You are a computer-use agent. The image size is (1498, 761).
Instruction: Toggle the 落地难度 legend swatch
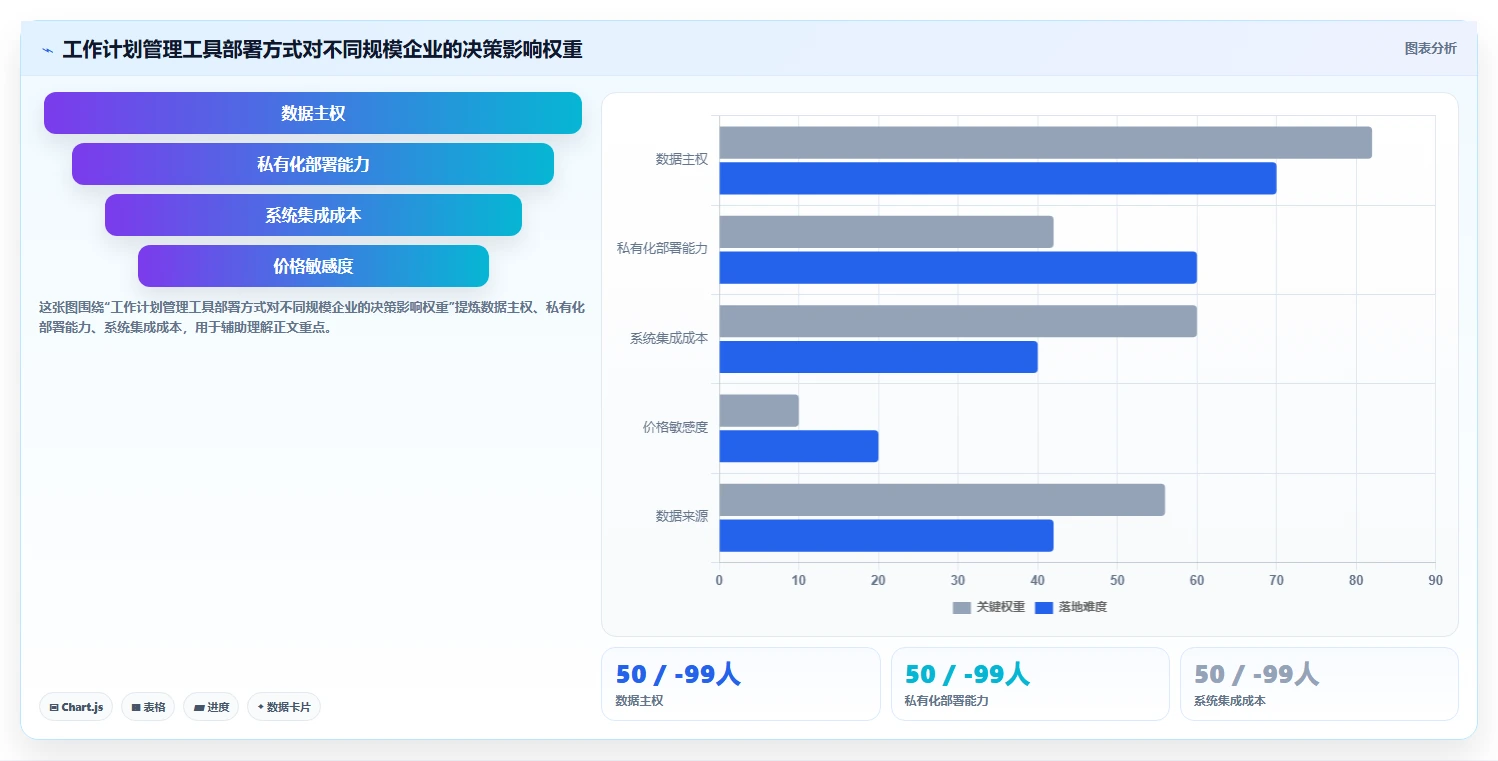(1044, 607)
